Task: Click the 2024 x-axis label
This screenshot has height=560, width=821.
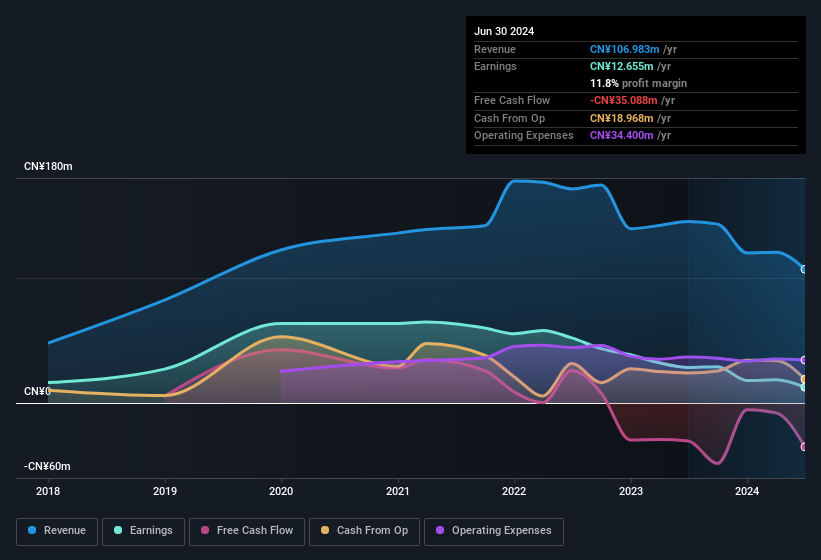Action: pos(747,491)
